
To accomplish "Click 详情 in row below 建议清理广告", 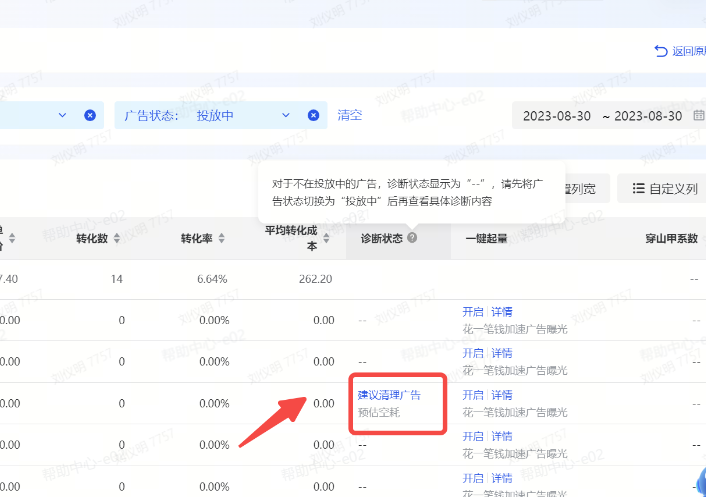I will [502, 436].
